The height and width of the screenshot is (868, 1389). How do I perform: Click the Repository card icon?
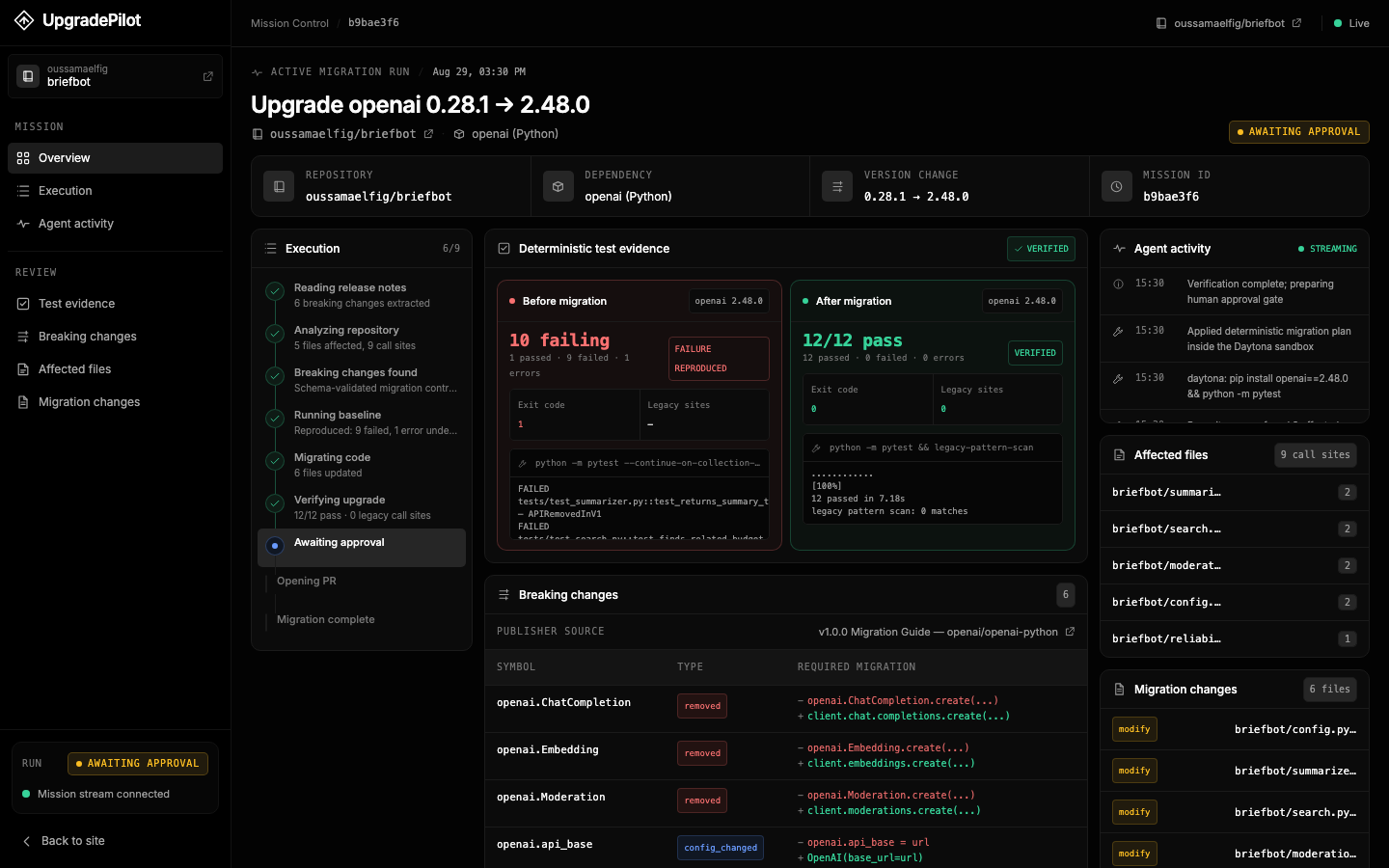(279, 186)
